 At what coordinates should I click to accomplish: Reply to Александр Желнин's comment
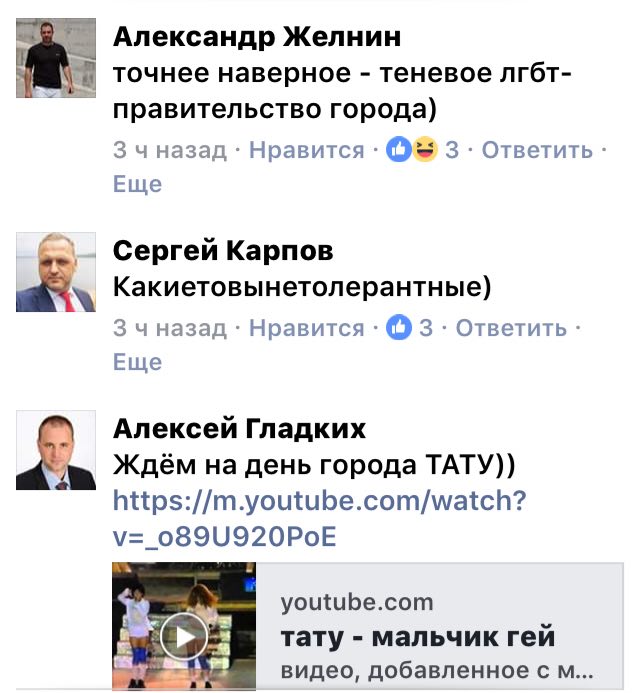(537, 150)
